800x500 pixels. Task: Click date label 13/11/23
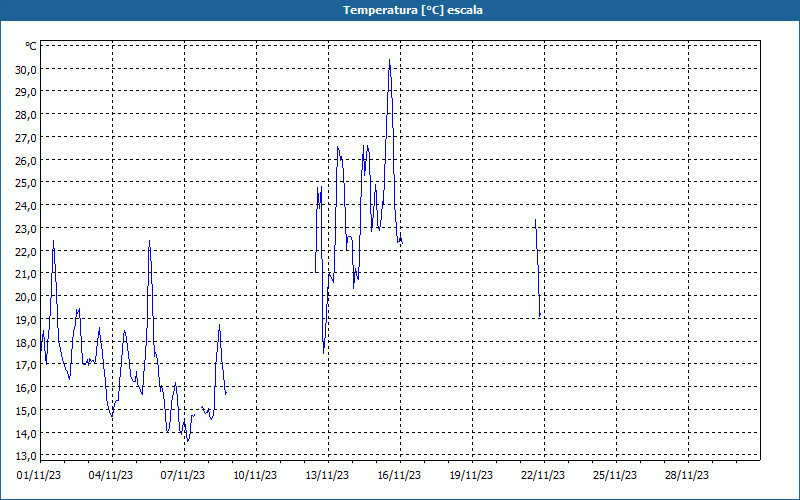(327, 475)
